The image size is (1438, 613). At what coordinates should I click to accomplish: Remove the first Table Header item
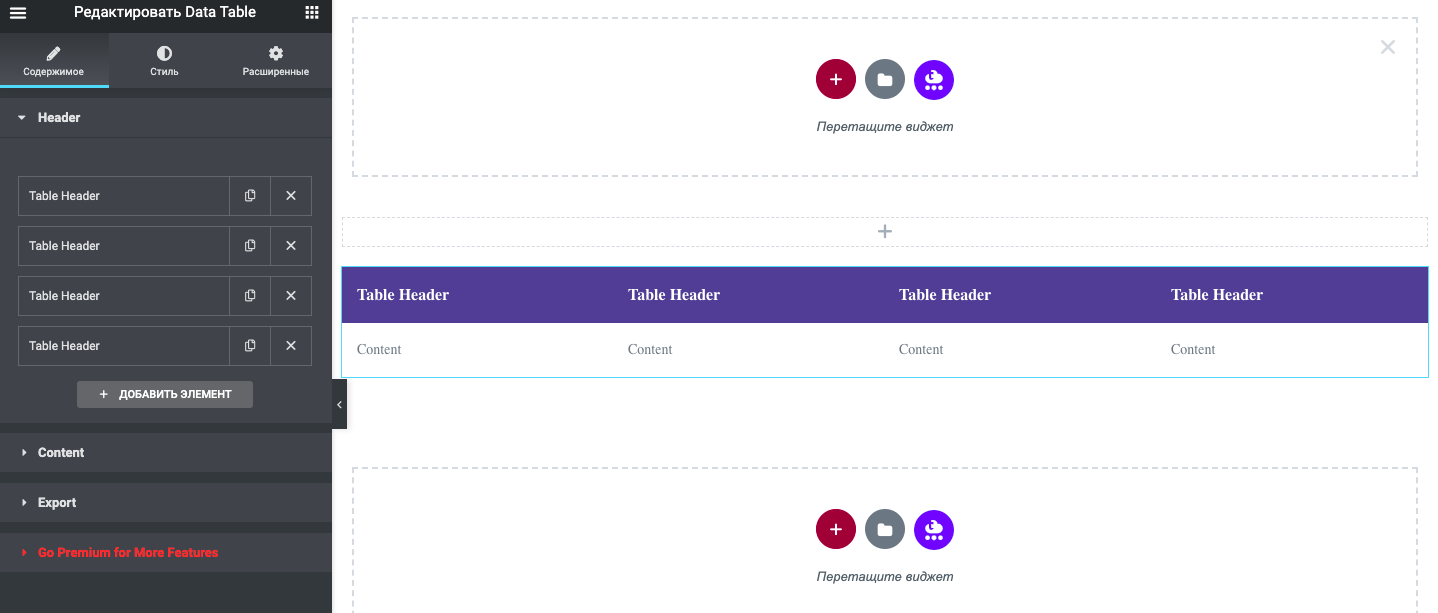[291, 196]
